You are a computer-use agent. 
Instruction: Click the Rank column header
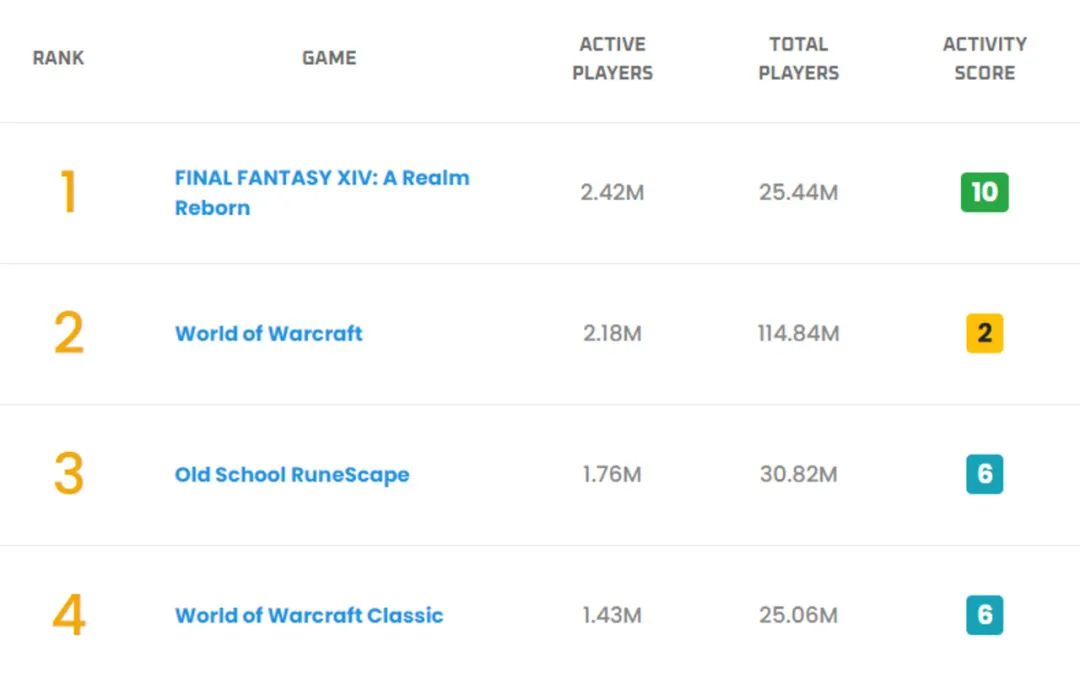(x=59, y=58)
